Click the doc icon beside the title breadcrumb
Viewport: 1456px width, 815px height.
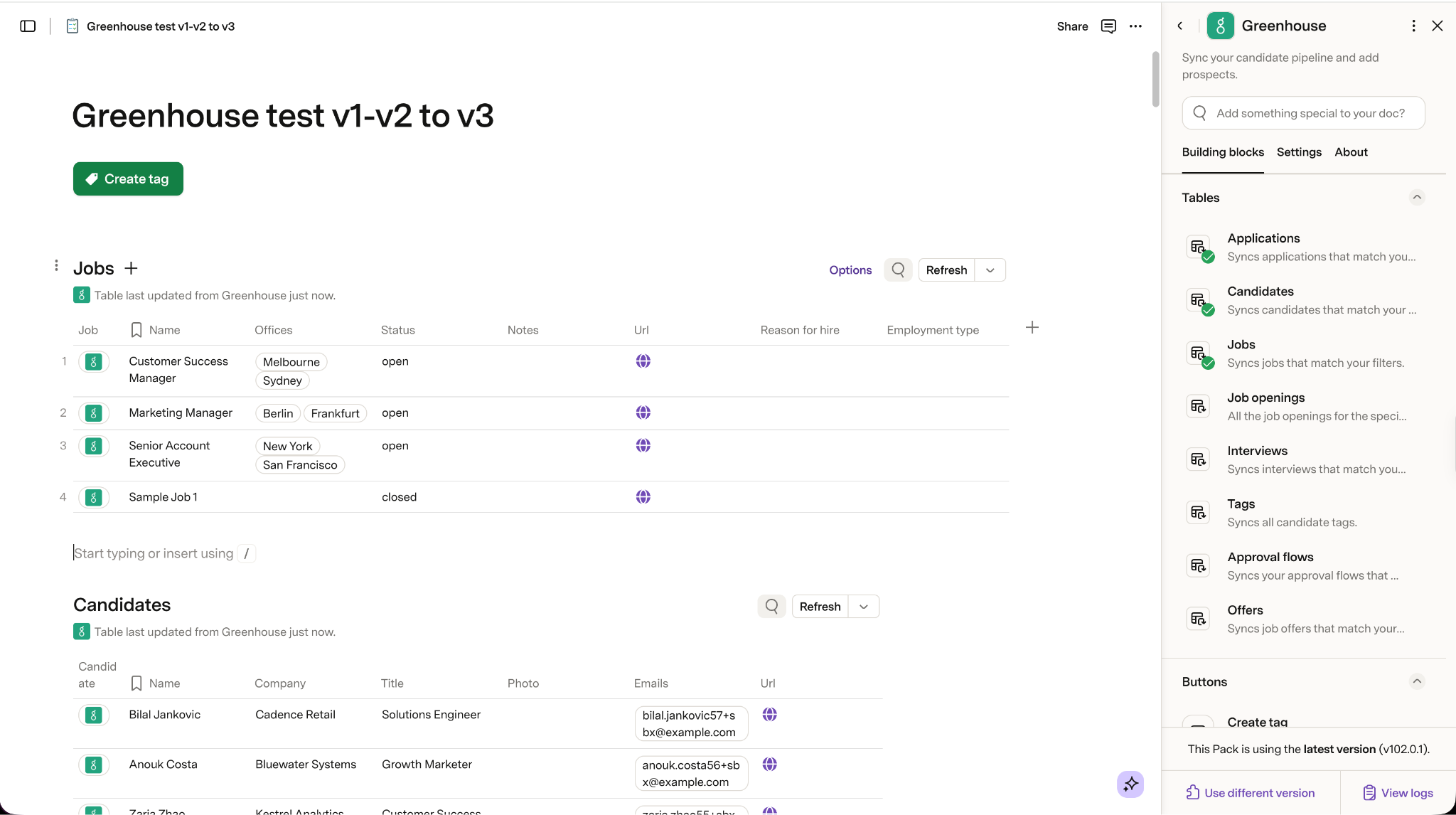pyautogui.click(x=72, y=26)
